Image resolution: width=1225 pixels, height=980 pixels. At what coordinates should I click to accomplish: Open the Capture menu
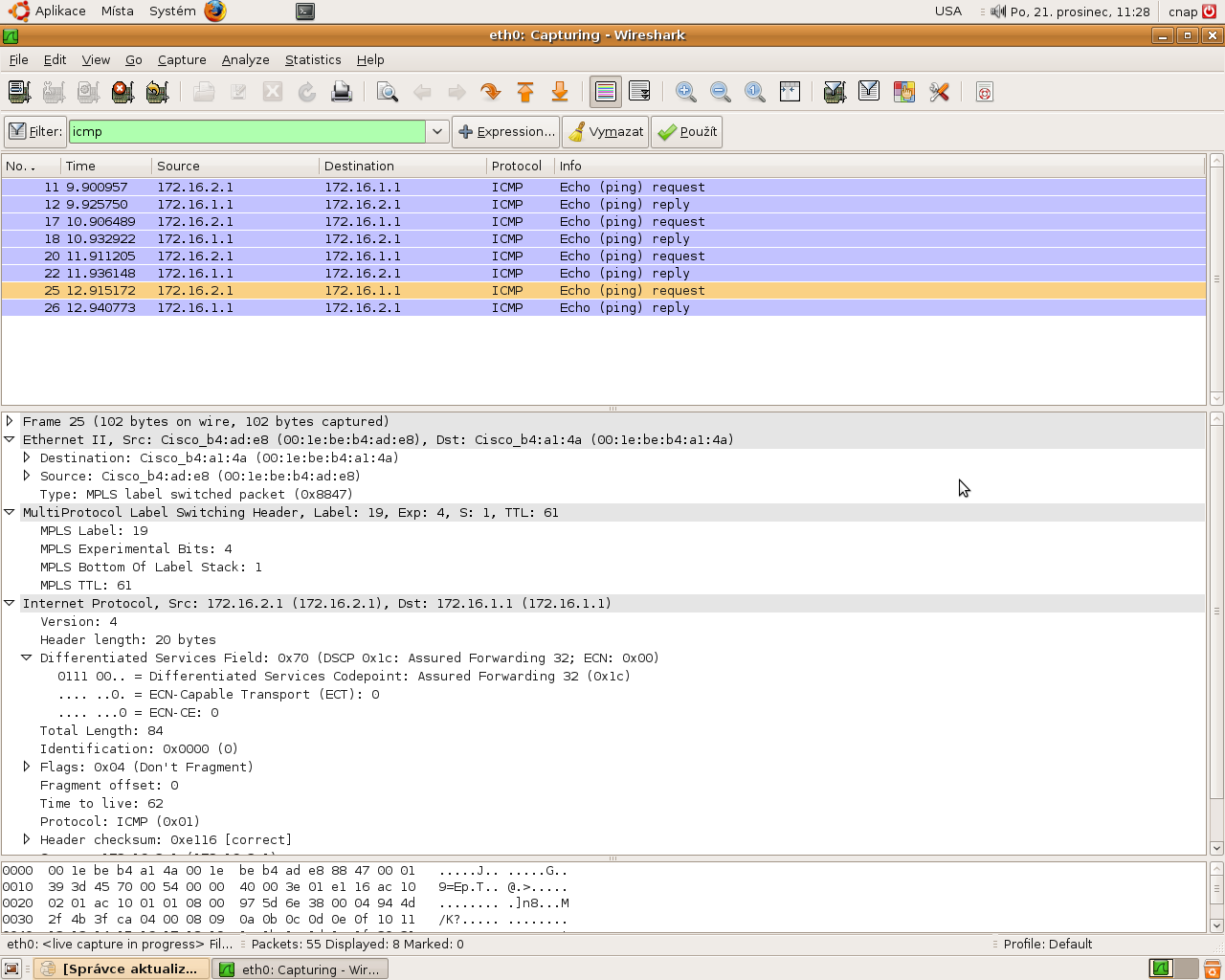tap(182, 59)
